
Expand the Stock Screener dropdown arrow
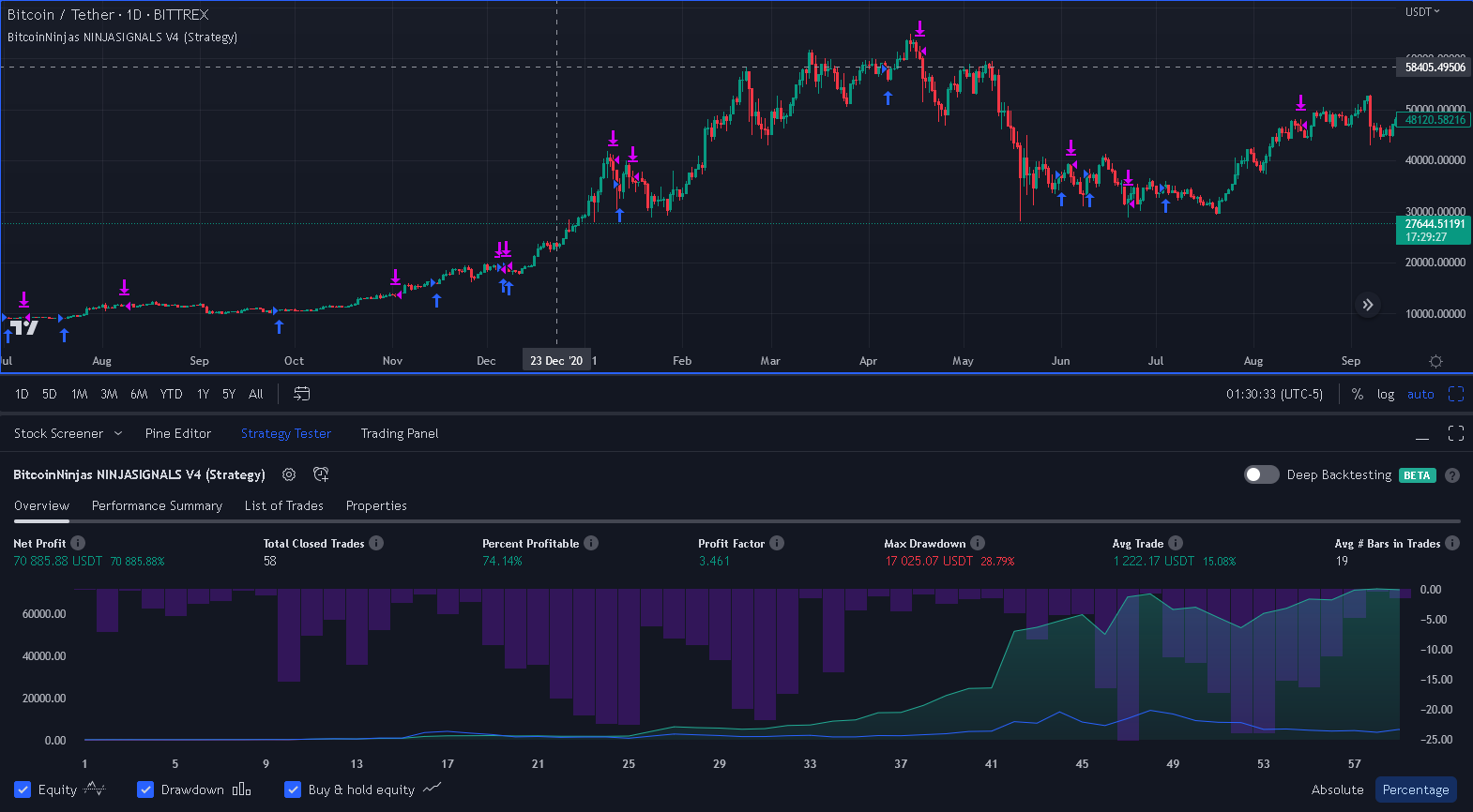(118, 433)
